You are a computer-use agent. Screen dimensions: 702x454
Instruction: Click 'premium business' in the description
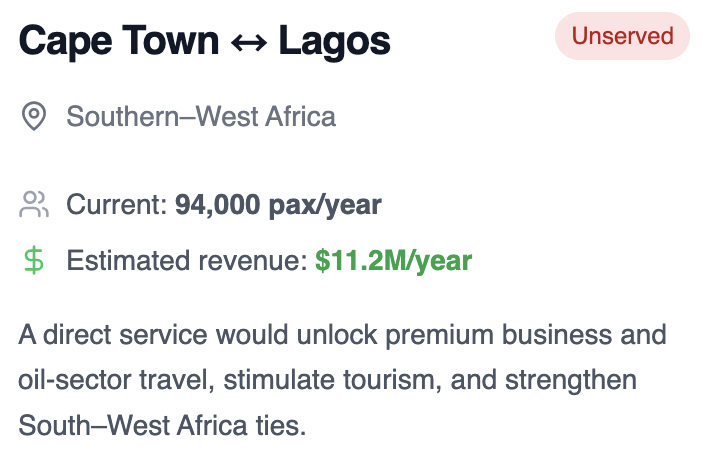coord(498,335)
